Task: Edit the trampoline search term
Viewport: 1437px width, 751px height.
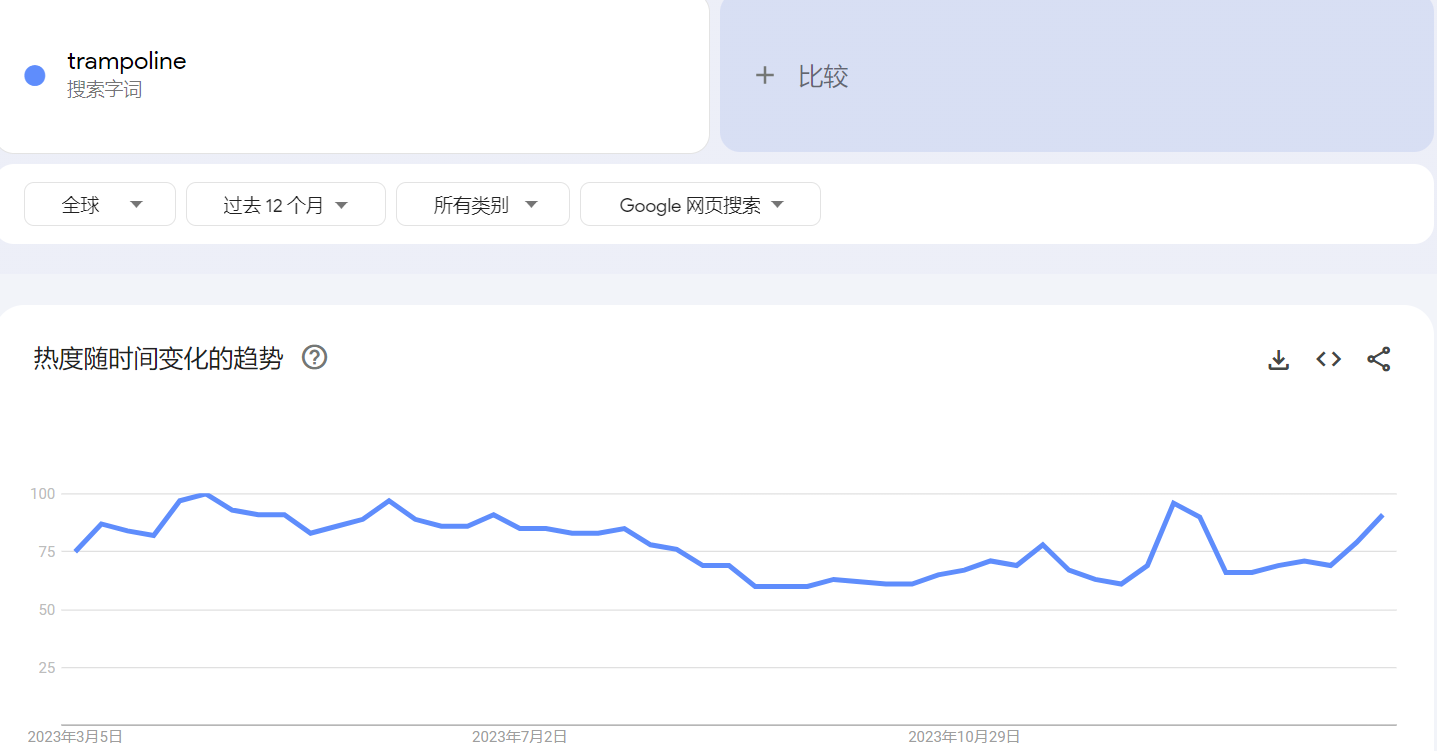Action: coord(127,61)
